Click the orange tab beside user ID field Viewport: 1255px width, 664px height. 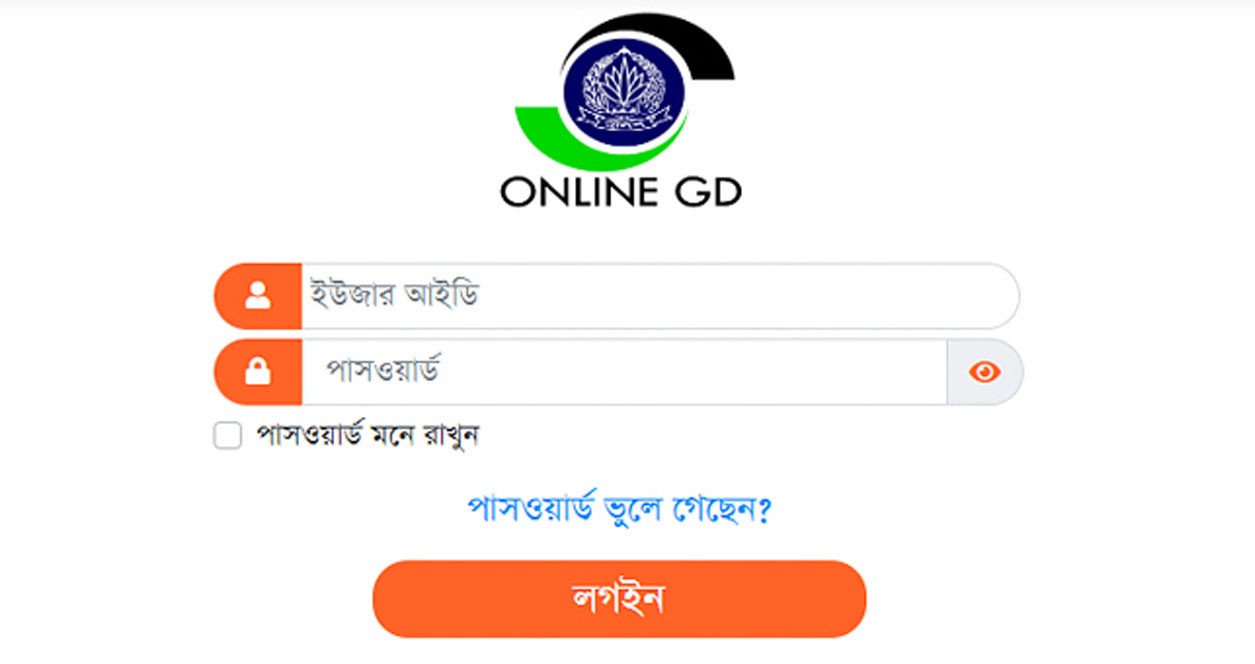click(x=258, y=296)
